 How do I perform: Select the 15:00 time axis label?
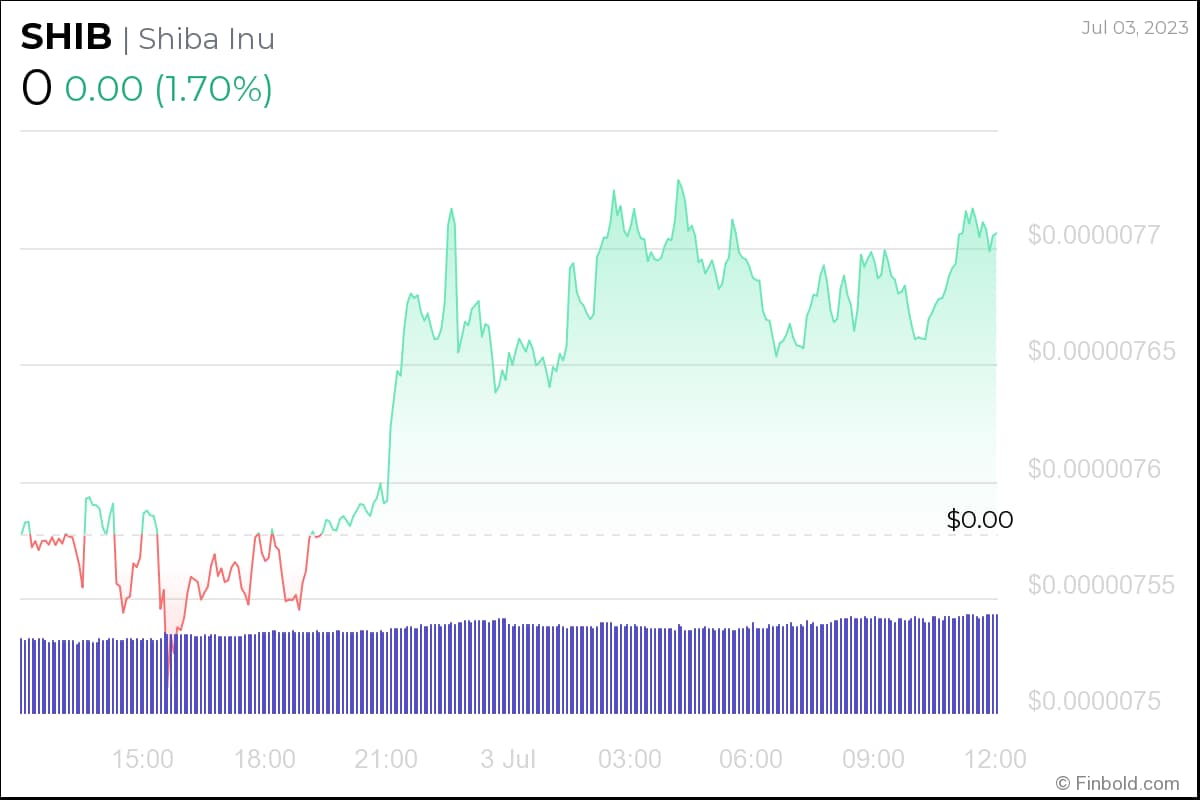coord(143,759)
